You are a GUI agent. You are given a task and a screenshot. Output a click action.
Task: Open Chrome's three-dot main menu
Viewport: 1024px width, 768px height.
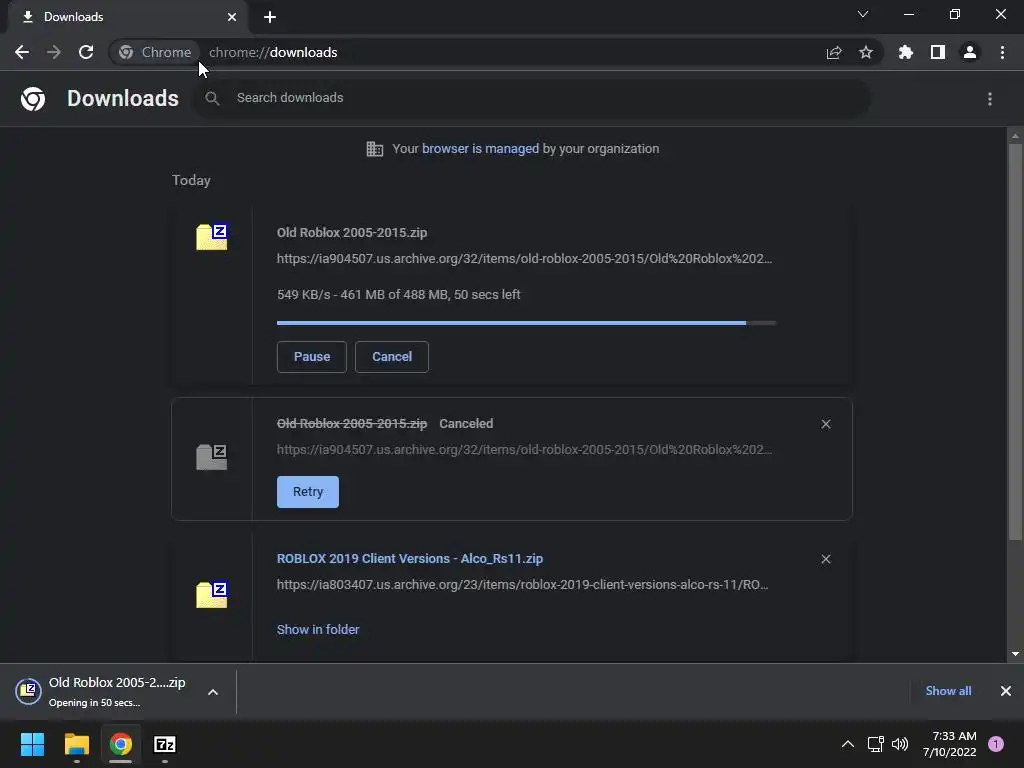1002,52
